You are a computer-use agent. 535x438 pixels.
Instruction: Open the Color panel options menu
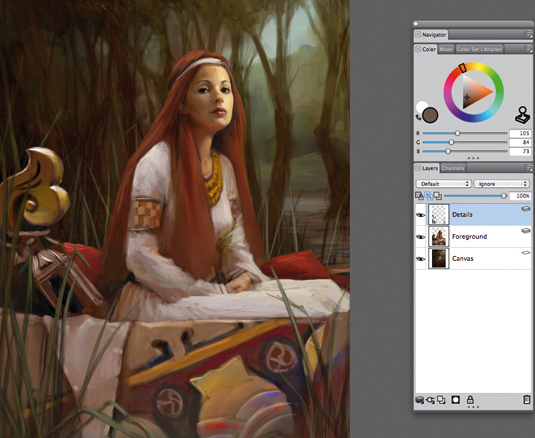coord(528,49)
